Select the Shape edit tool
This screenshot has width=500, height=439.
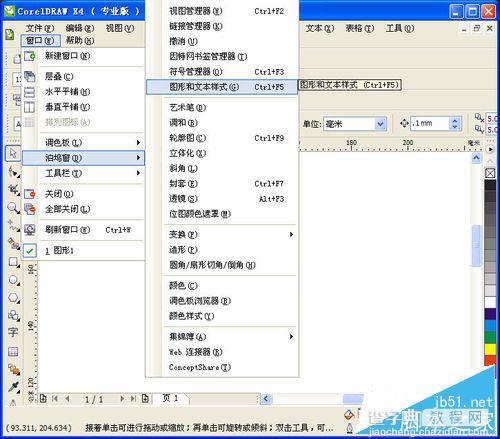point(13,172)
